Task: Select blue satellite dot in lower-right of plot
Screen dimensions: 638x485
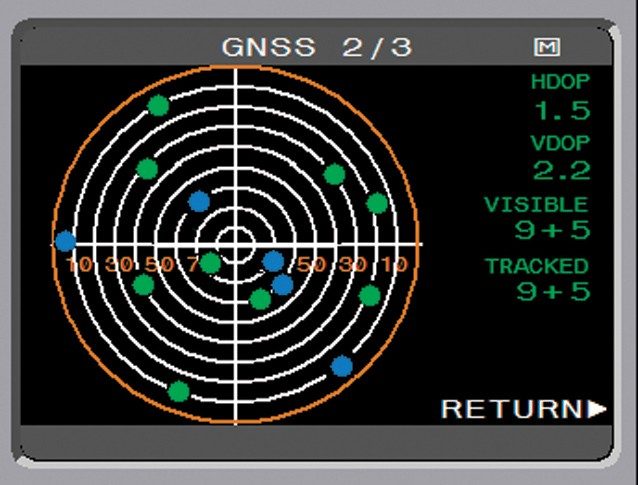Action: click(x=342, y=366)
